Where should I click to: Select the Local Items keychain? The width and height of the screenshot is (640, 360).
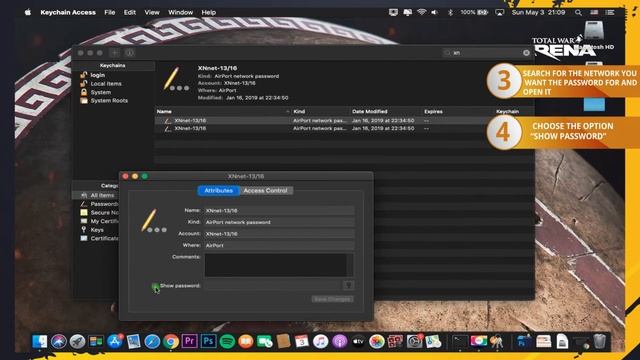click(x=106, y=84)
